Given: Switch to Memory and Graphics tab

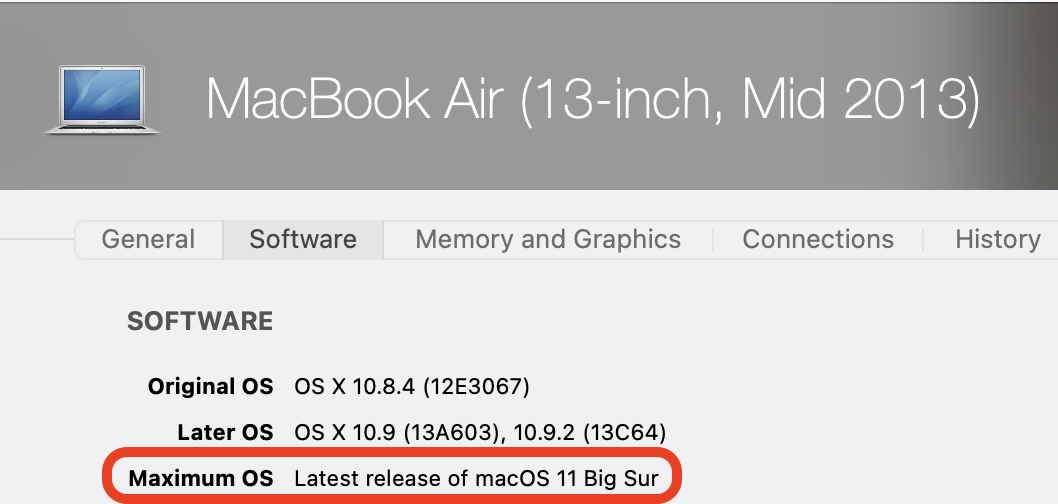Looking at the screenshot, I should coord(548,239).
